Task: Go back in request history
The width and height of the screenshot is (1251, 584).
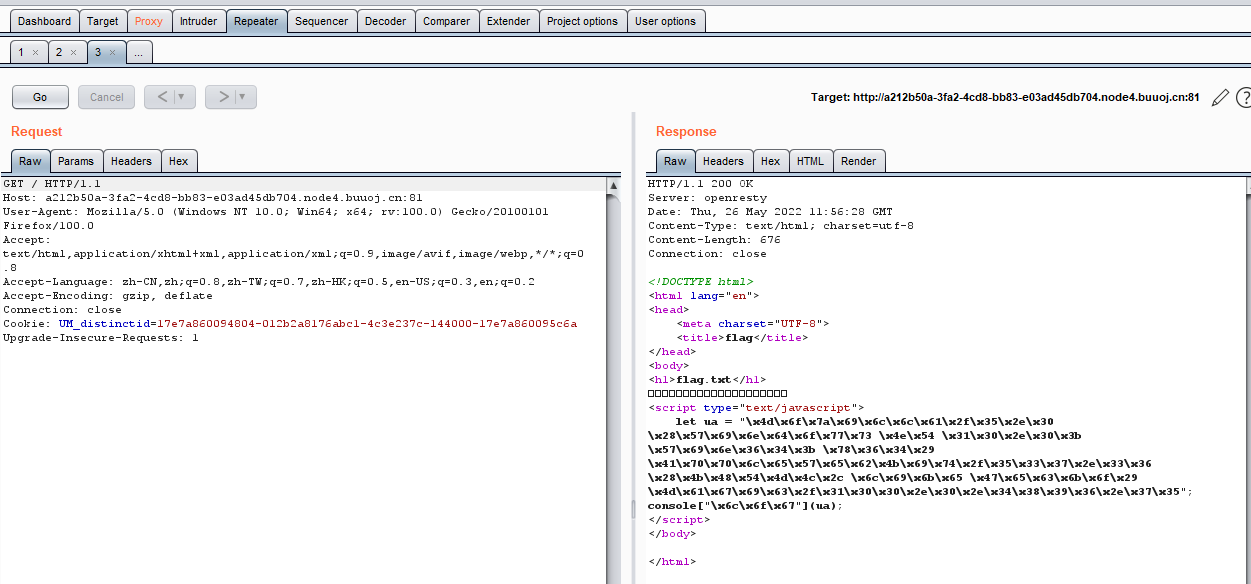Action: coord(162,97)
